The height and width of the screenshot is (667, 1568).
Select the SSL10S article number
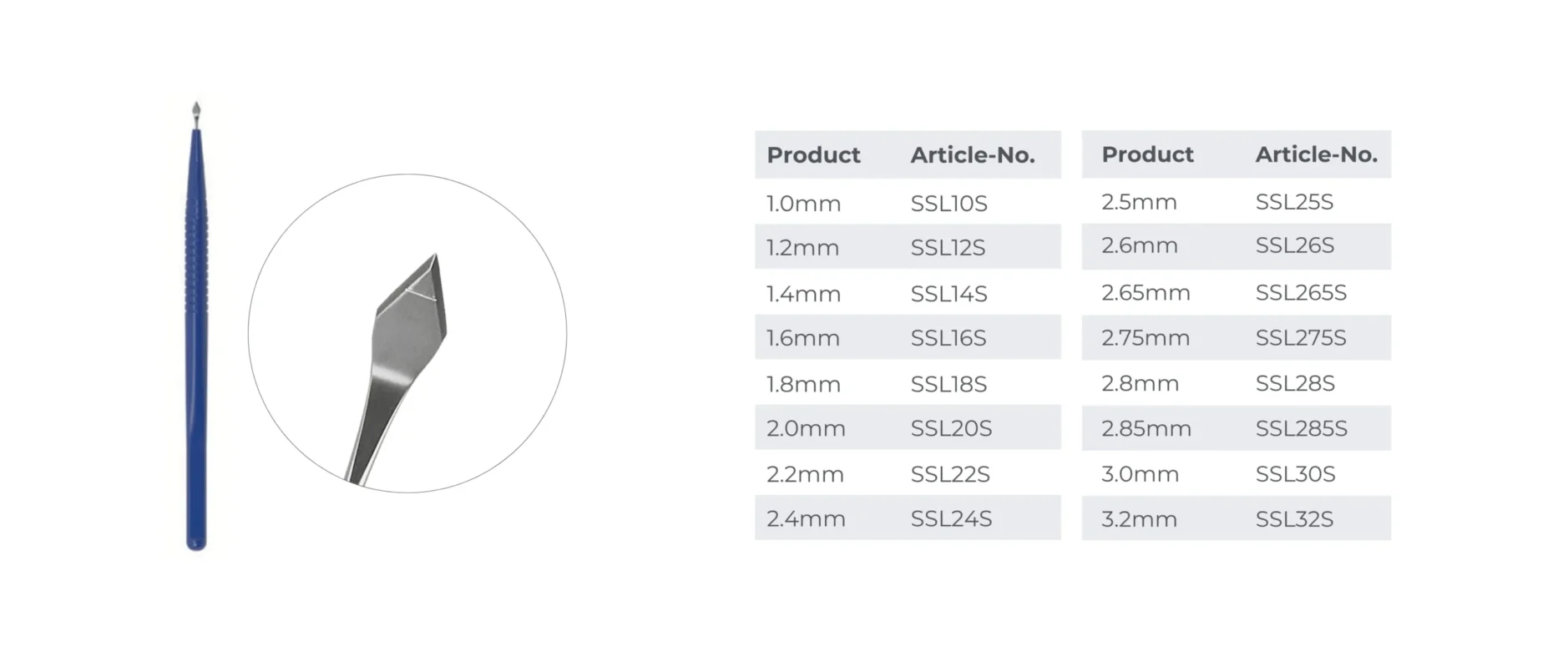(948, 204)
